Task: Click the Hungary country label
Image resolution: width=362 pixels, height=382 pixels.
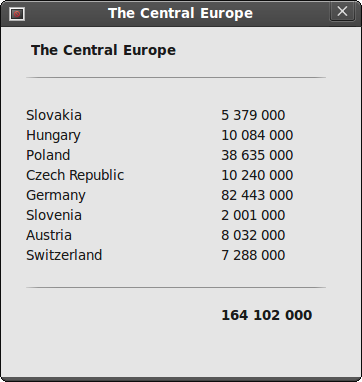Action: tap(53, 136)
